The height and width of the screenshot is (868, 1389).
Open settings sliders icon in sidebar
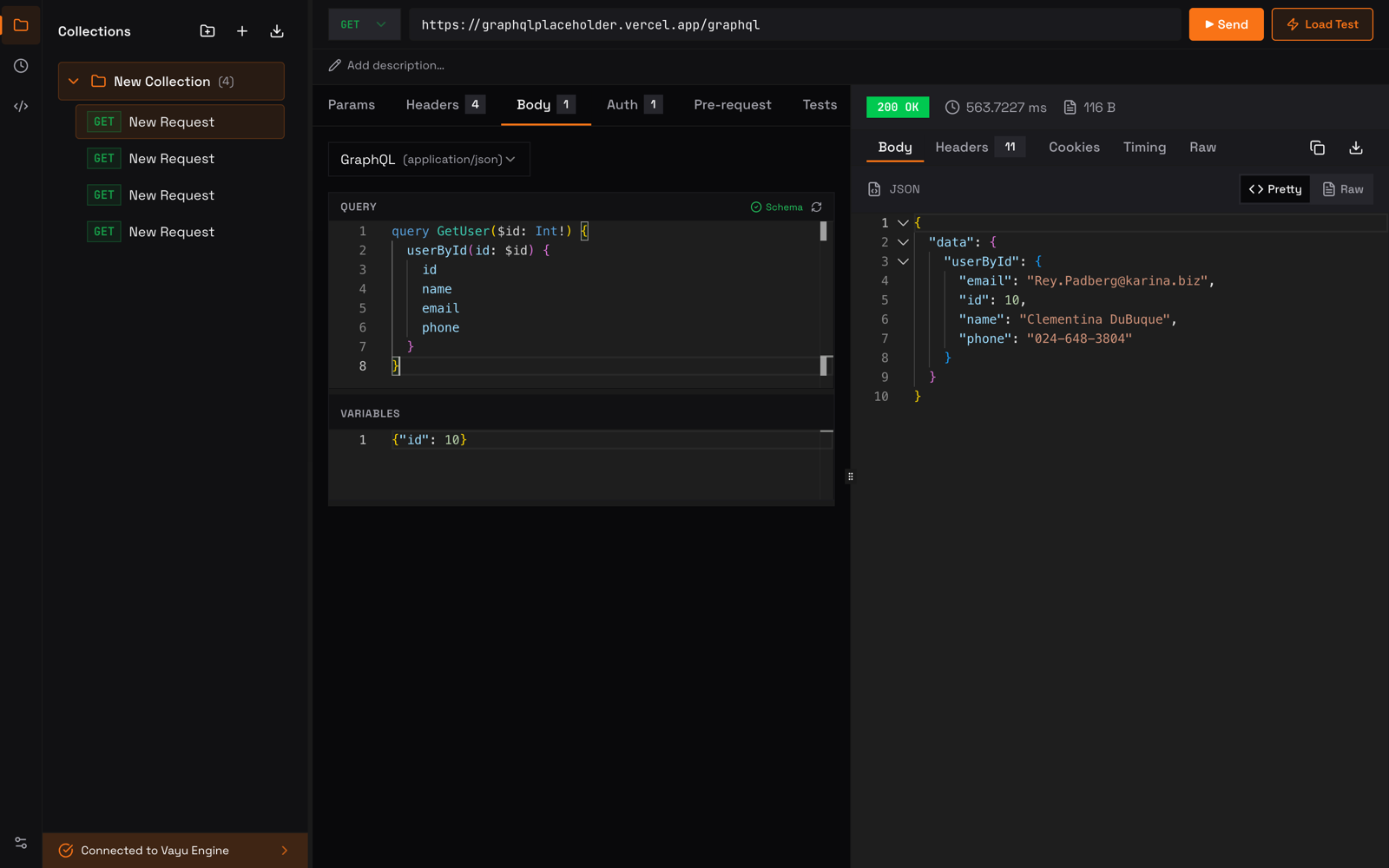[21, 843]
